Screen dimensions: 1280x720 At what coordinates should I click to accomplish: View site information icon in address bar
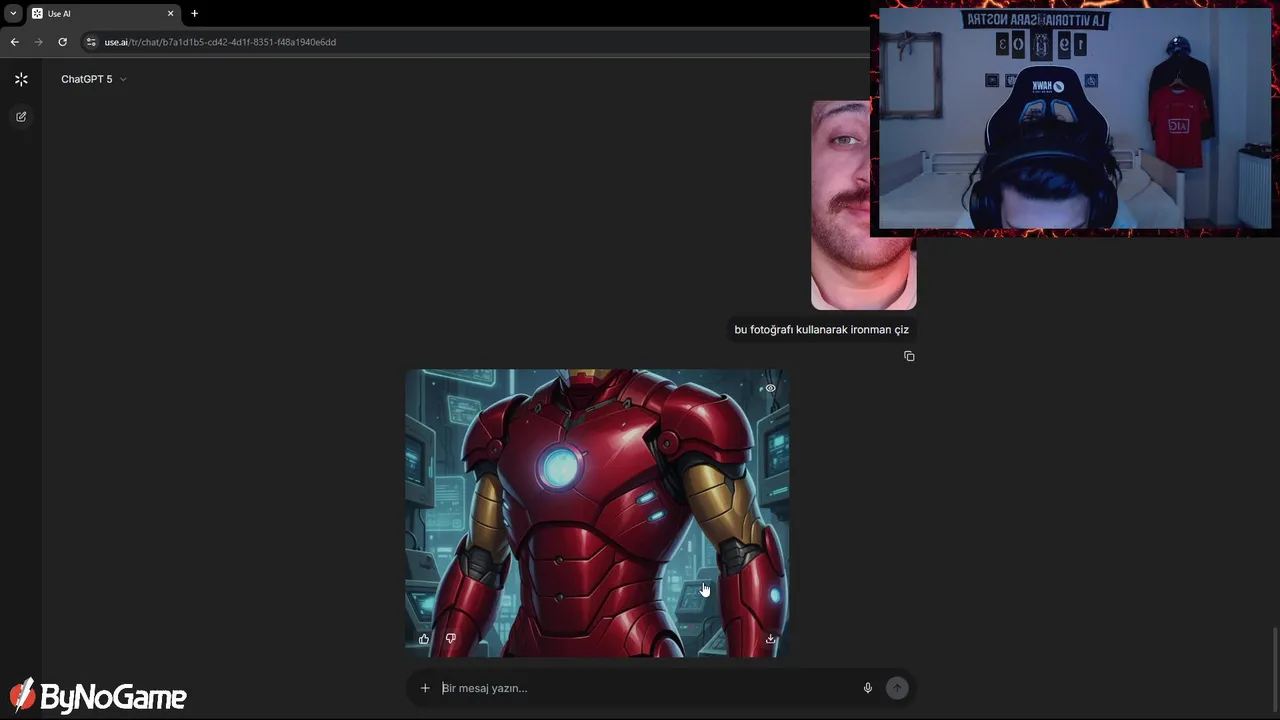[x=91, y=42]
